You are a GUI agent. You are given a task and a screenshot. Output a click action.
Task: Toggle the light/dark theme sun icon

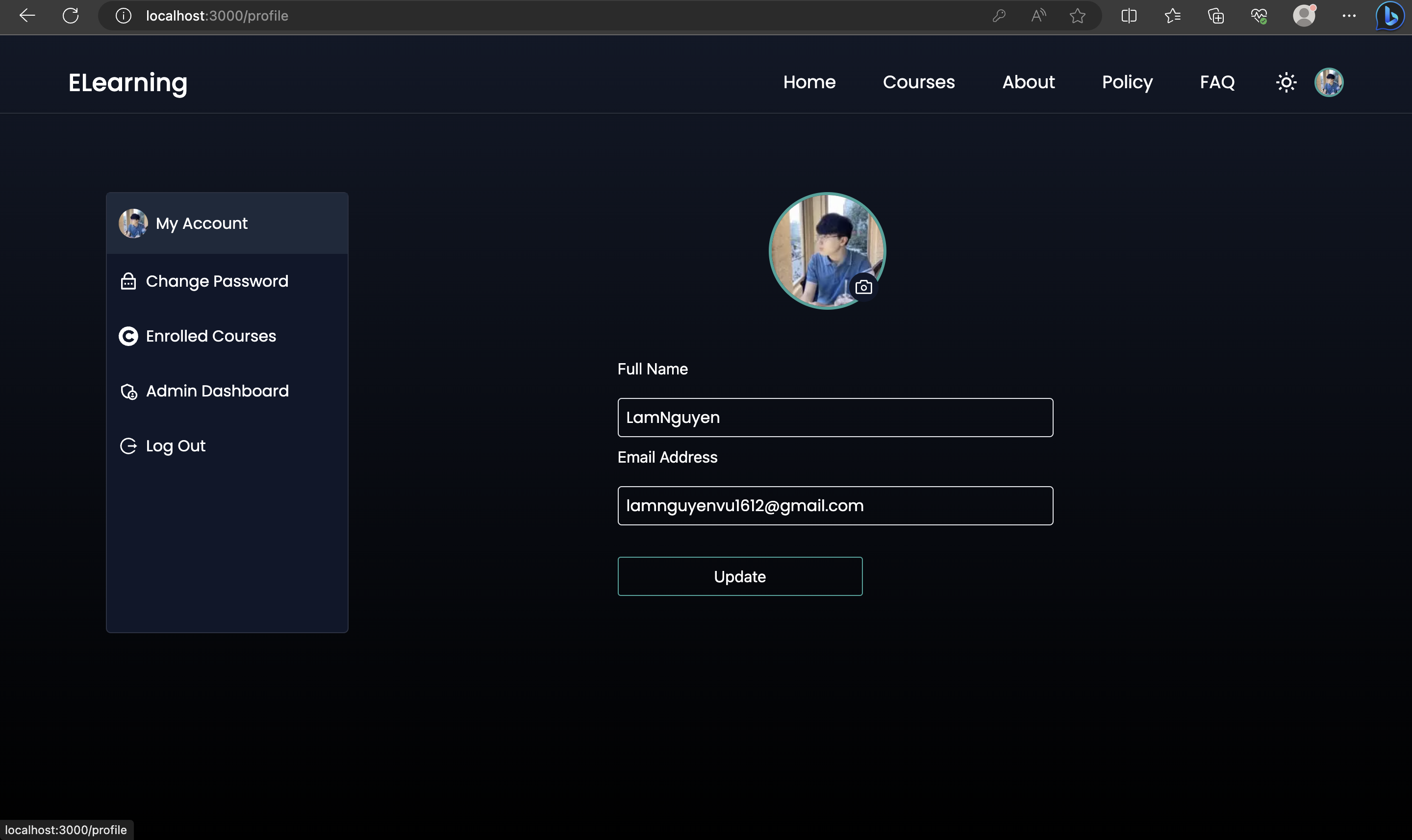point(1286,82)
